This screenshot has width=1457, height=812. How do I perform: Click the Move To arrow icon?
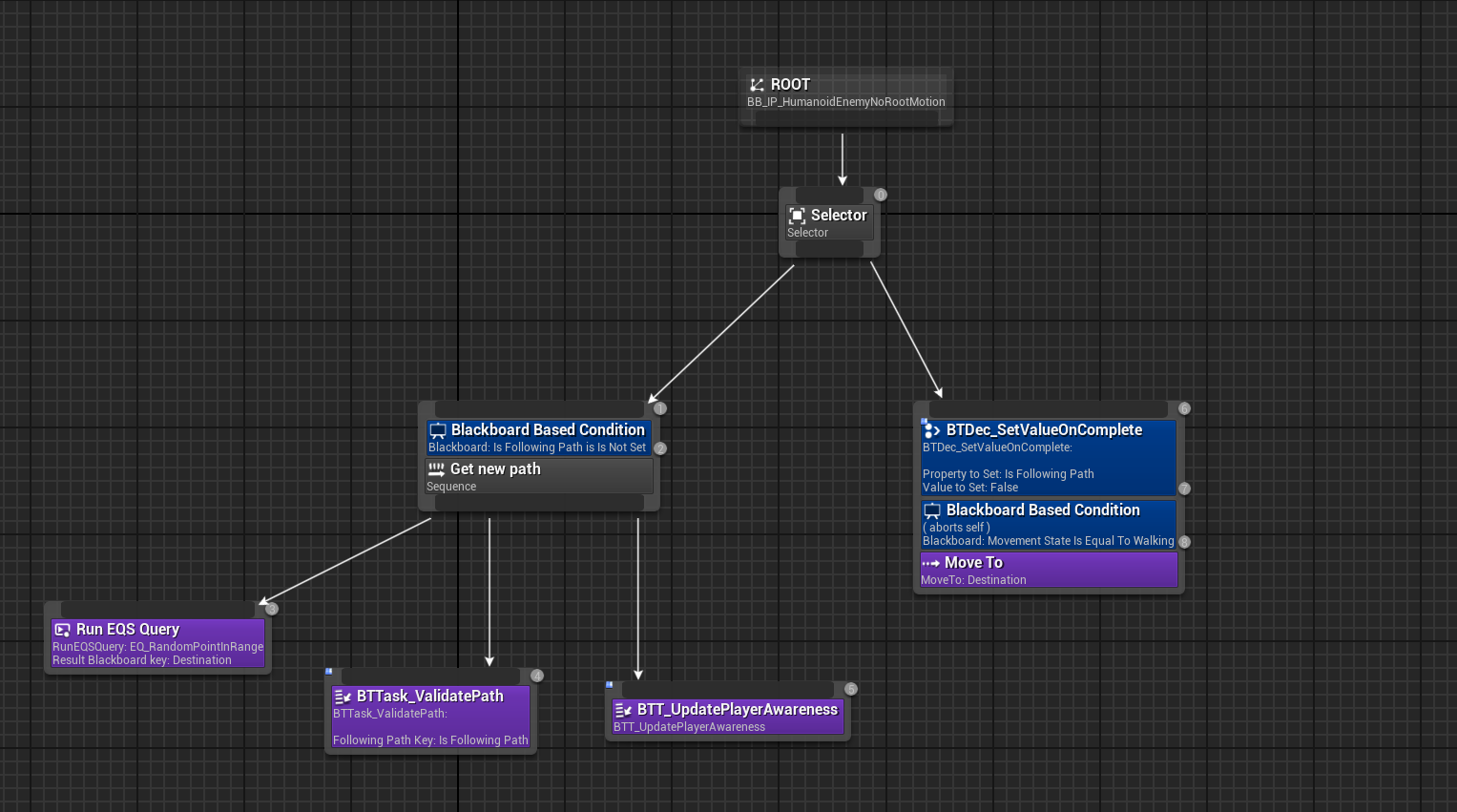931,563
